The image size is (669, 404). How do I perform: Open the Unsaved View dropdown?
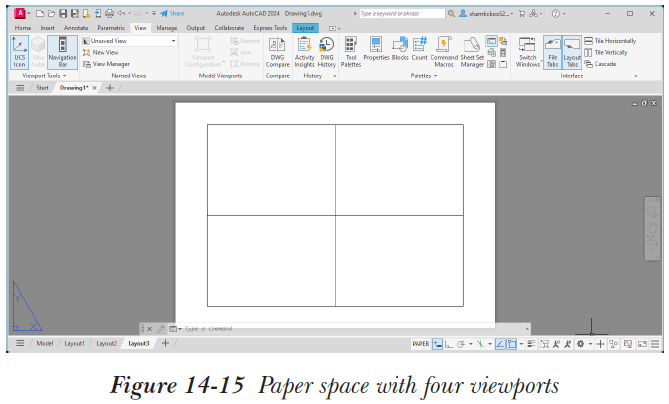coord(129,41)
